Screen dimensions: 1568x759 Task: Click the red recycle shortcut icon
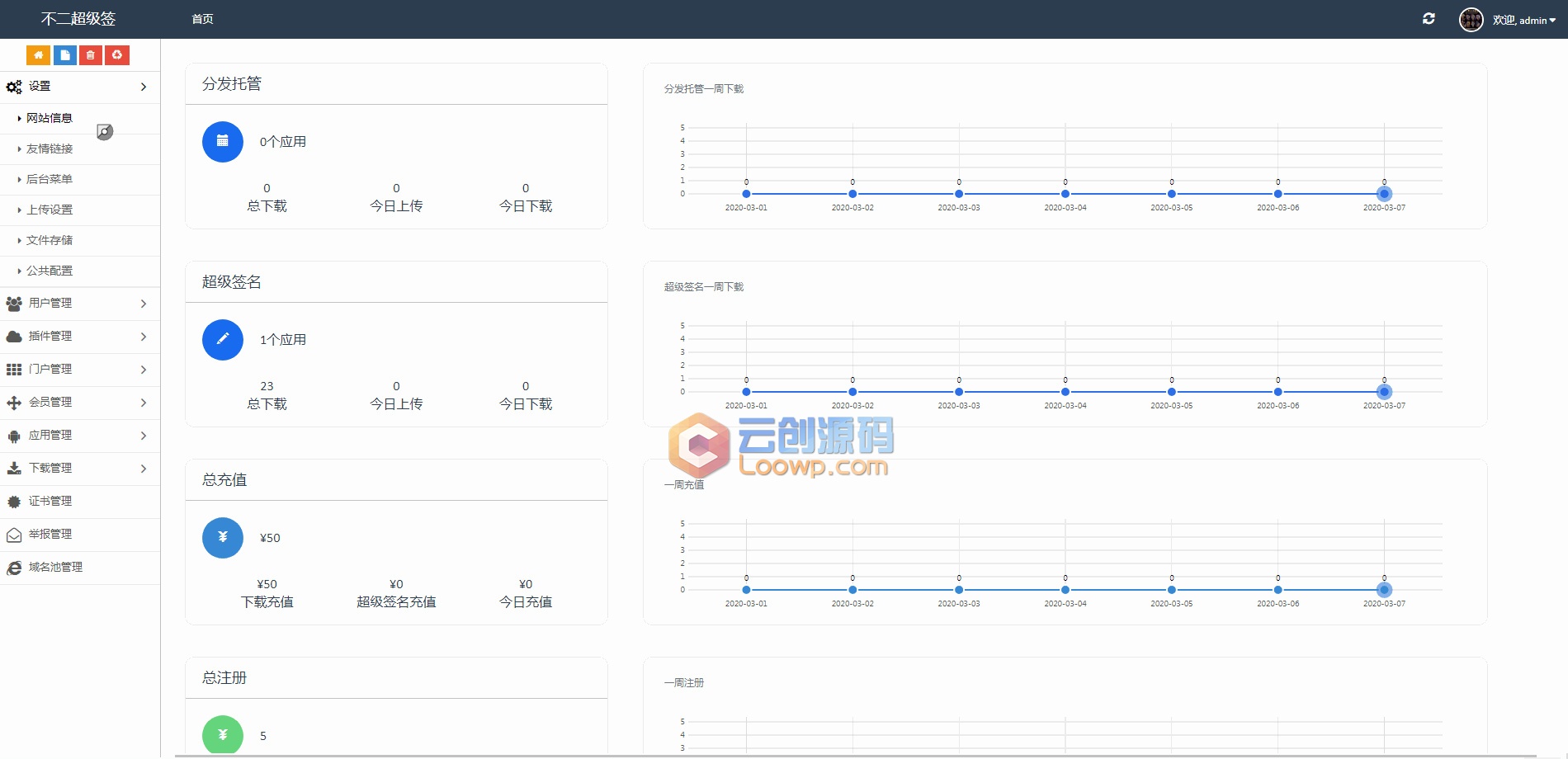(117, 55)
